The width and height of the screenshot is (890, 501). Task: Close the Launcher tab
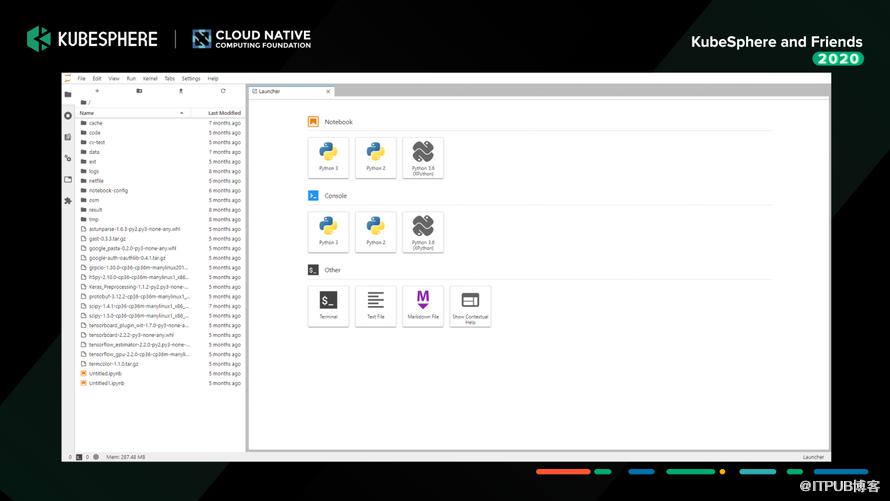tap(328, 91)
